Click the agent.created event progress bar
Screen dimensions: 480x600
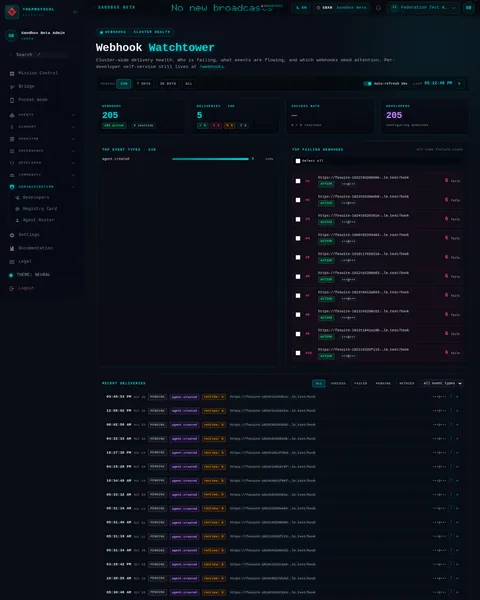[x=210, y=159]
